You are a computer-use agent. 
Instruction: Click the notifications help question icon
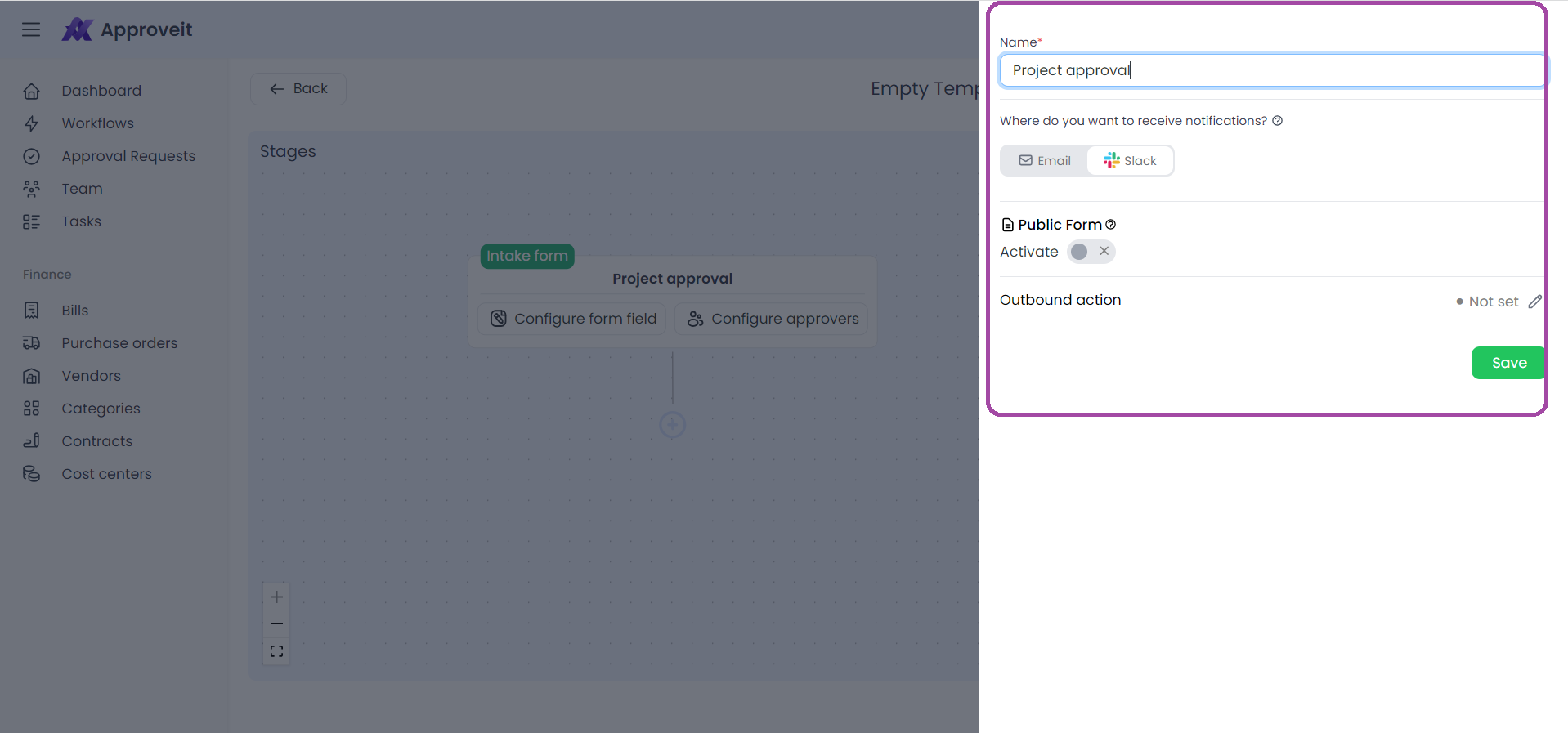[x=1277, y=121]
